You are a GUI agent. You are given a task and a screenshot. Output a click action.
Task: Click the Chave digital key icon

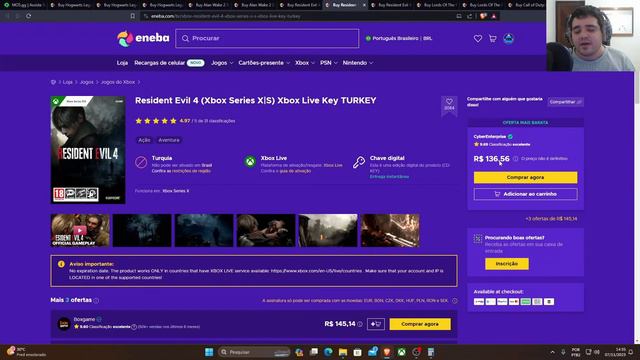359,162
